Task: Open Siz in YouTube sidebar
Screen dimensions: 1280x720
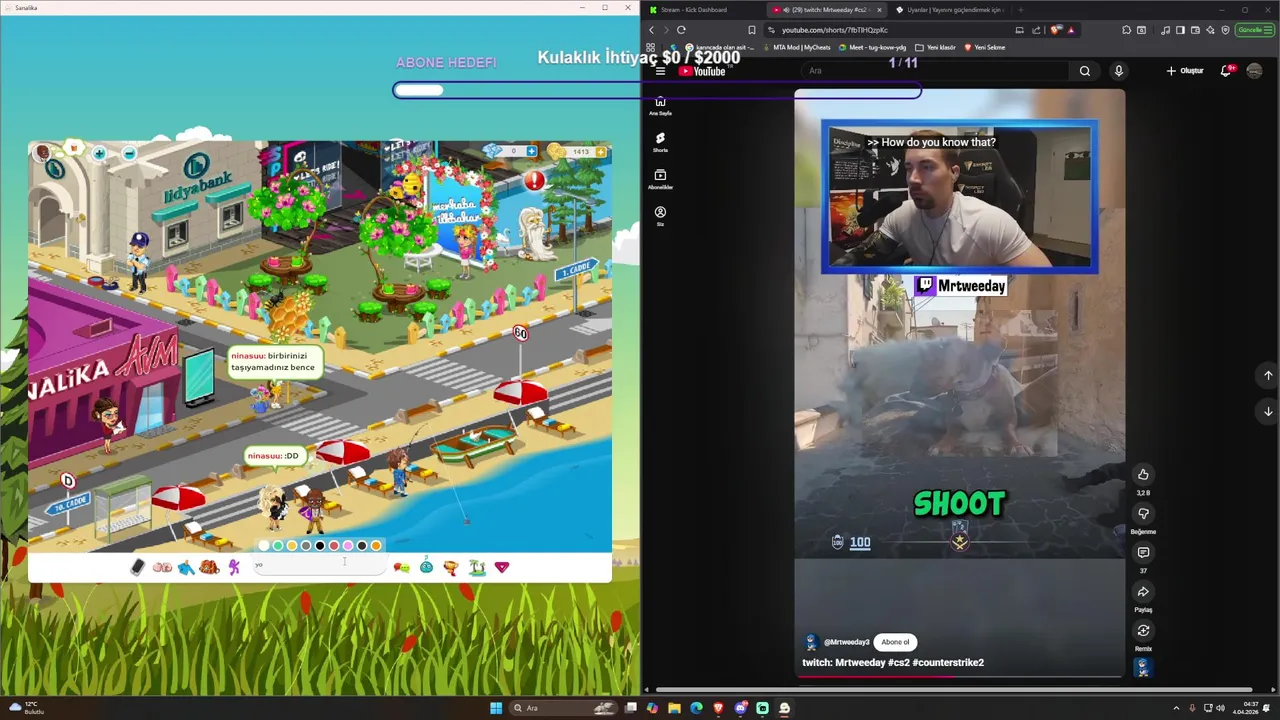Action: click(660, 216)
